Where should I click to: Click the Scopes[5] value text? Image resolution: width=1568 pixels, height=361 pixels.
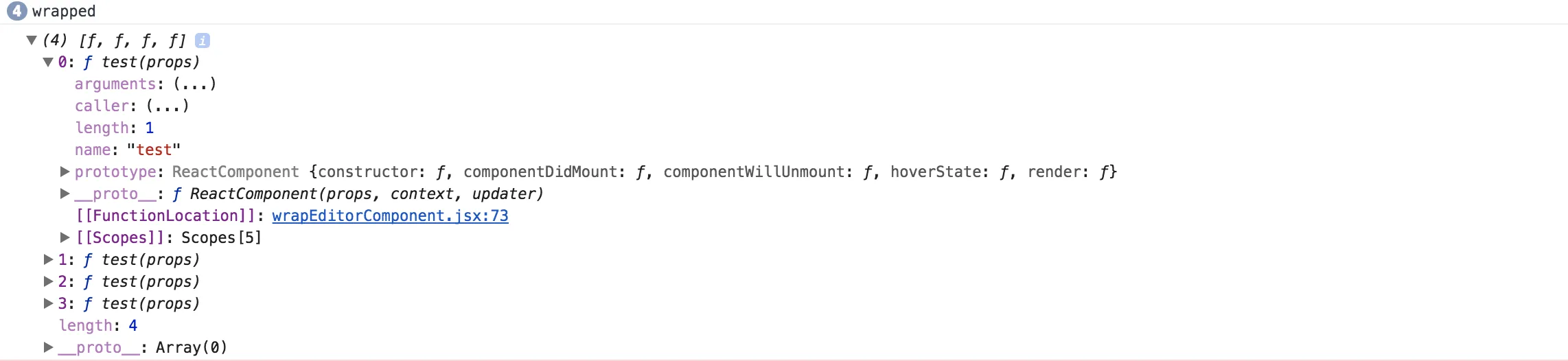pyautogui.click(x=221, y=238)
